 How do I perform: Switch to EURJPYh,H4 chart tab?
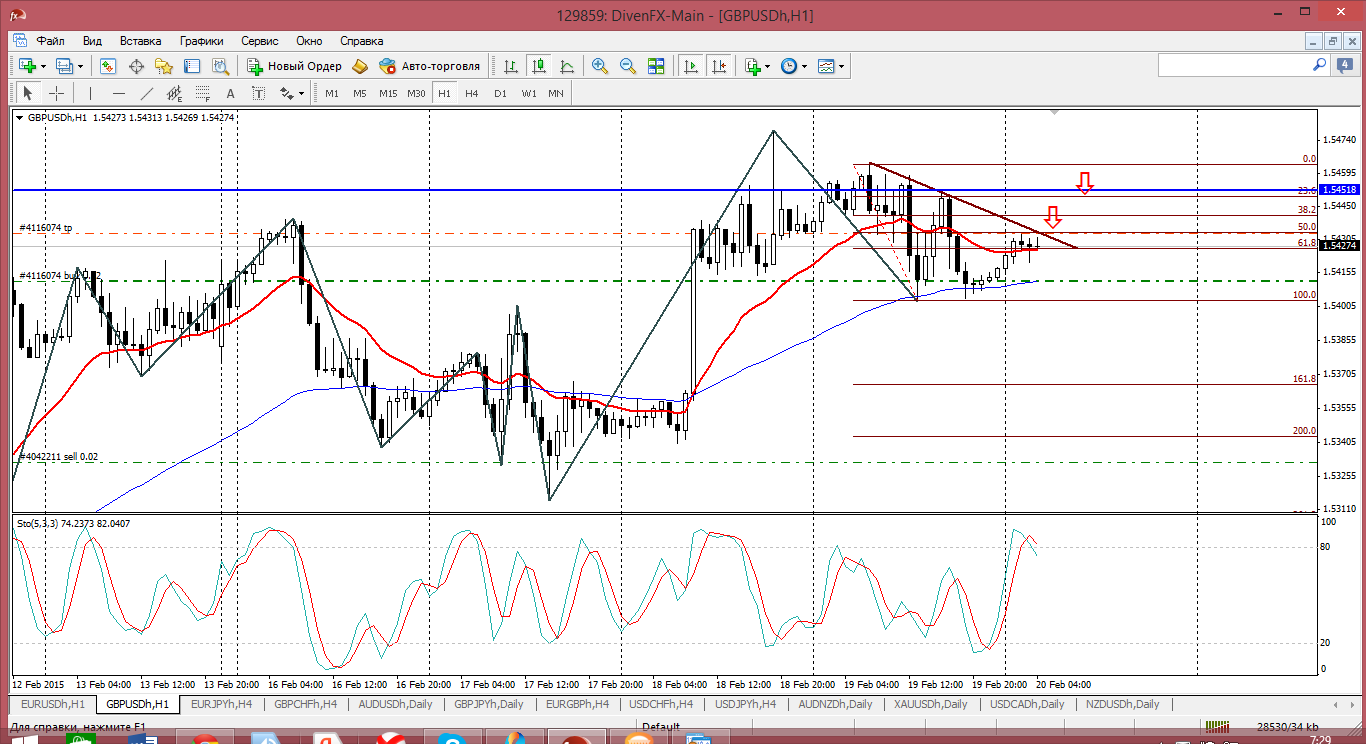(220, 704)
